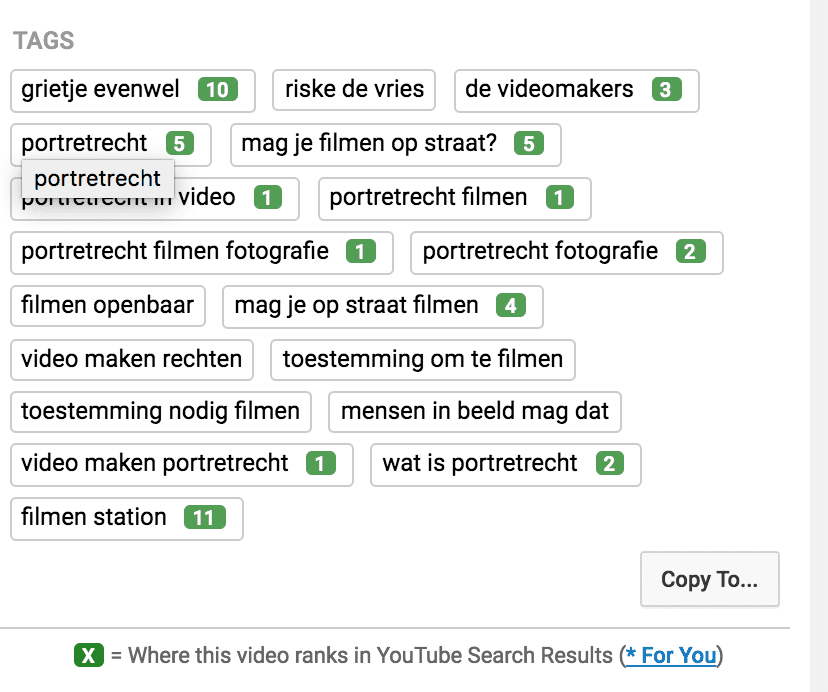Image resolution: width=828 pixels, height=692 pixels.
Task: Click rank badge 4 on mag je op straat filmen
Action: pyautogui.click(x=510, y=306)
